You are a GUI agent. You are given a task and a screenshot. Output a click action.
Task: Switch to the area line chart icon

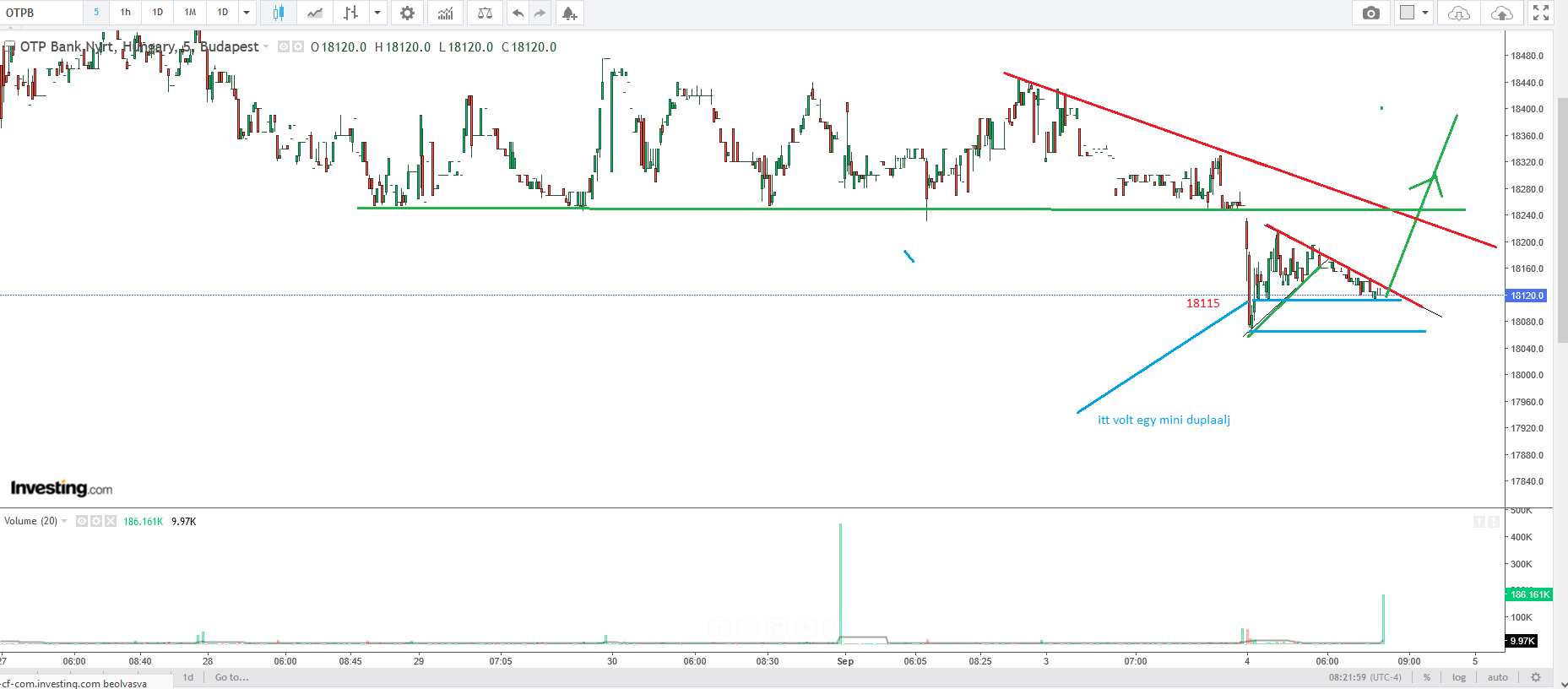click(315, 13)
